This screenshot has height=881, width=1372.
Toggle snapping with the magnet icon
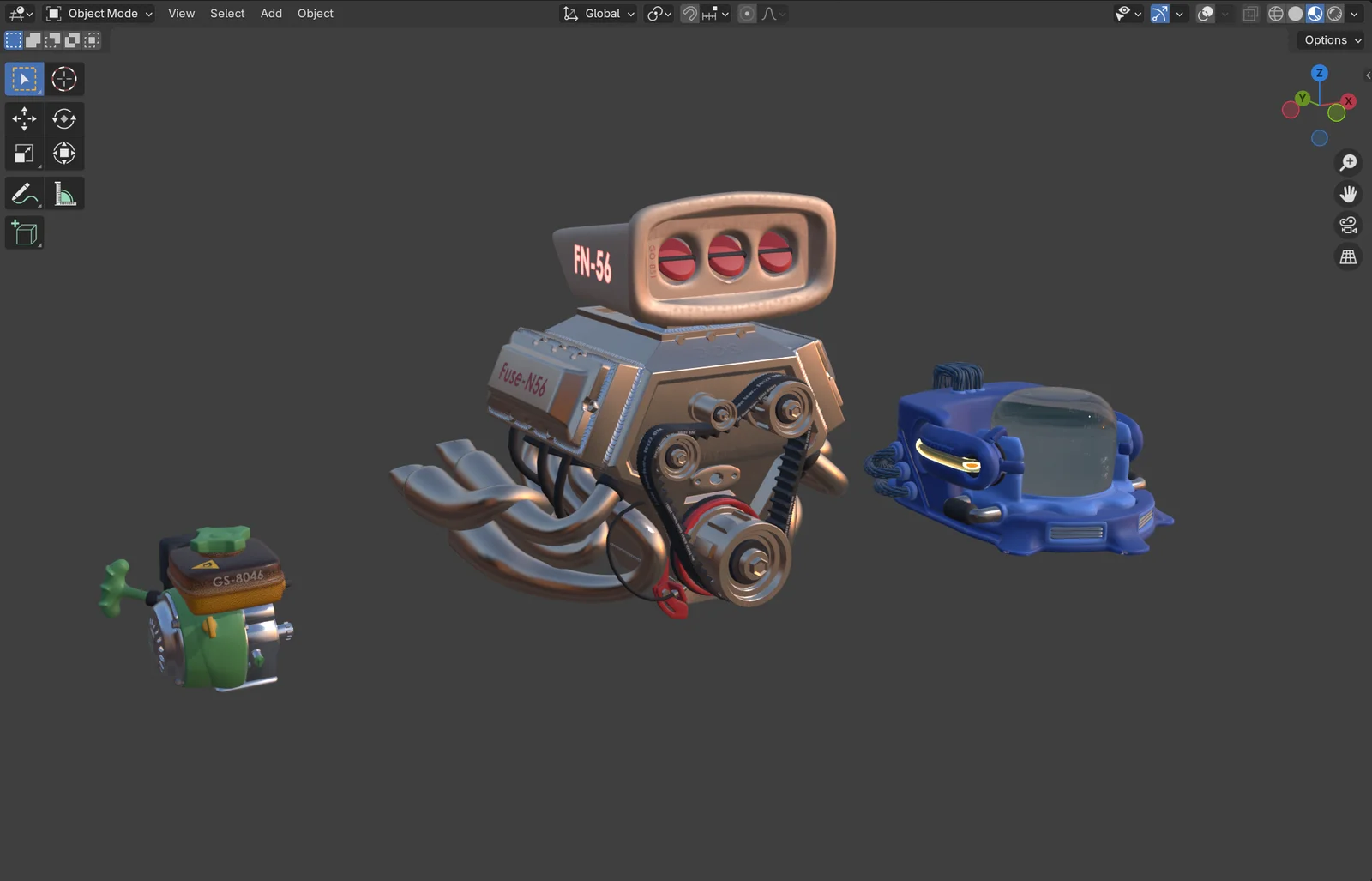pyautogui.click(x=689, y=14)
